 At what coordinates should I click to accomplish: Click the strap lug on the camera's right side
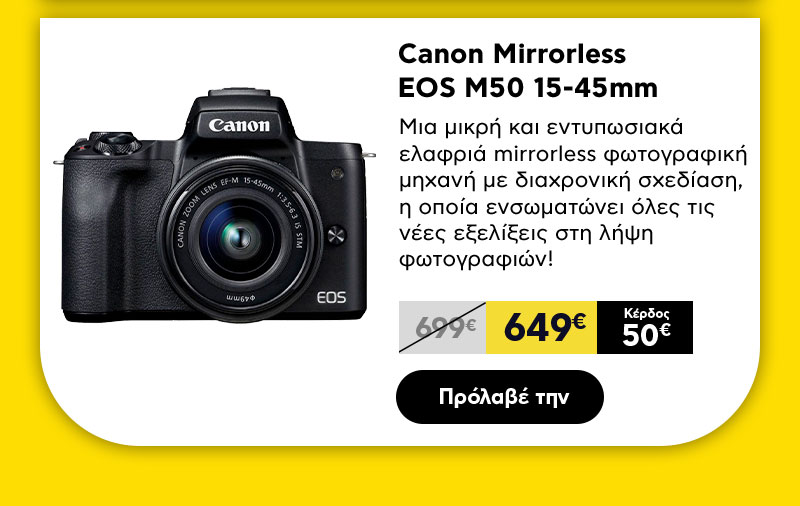(x=369, y=155)
